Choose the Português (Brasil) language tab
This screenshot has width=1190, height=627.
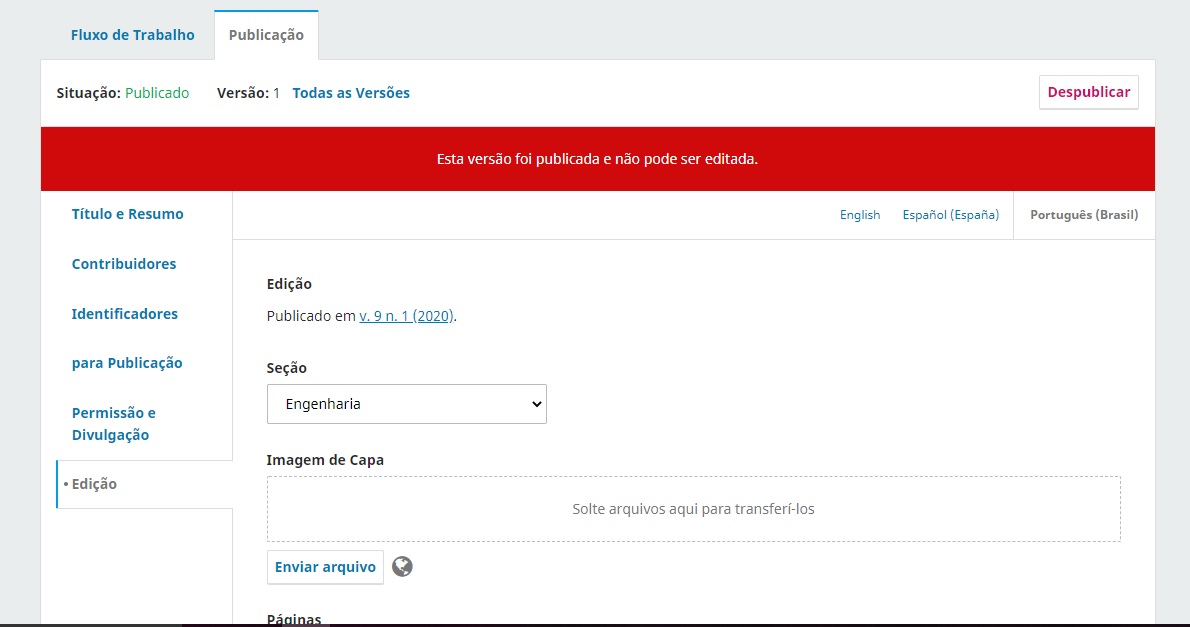(x=1084, y=215)
